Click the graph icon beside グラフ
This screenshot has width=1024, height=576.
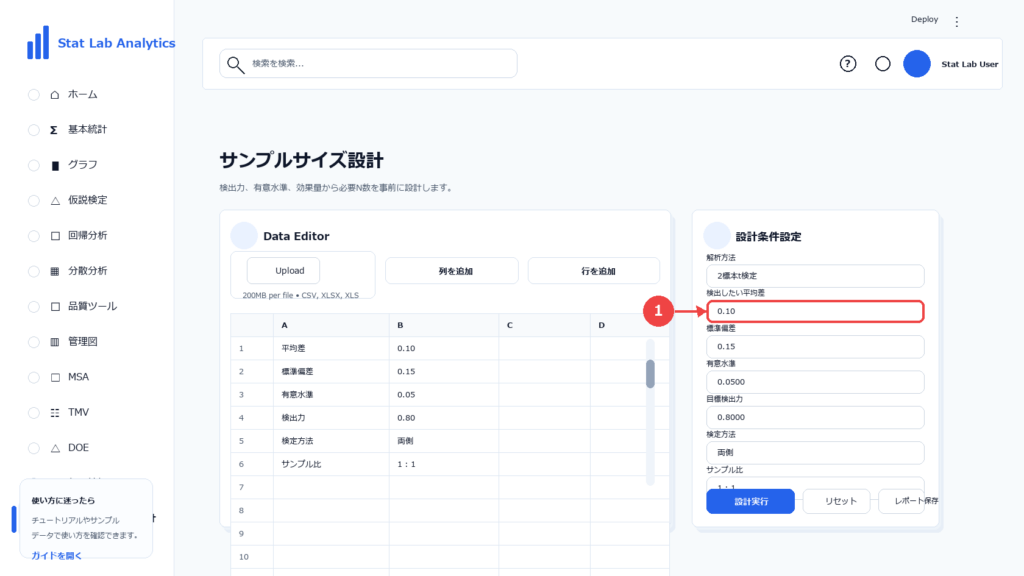55,165
